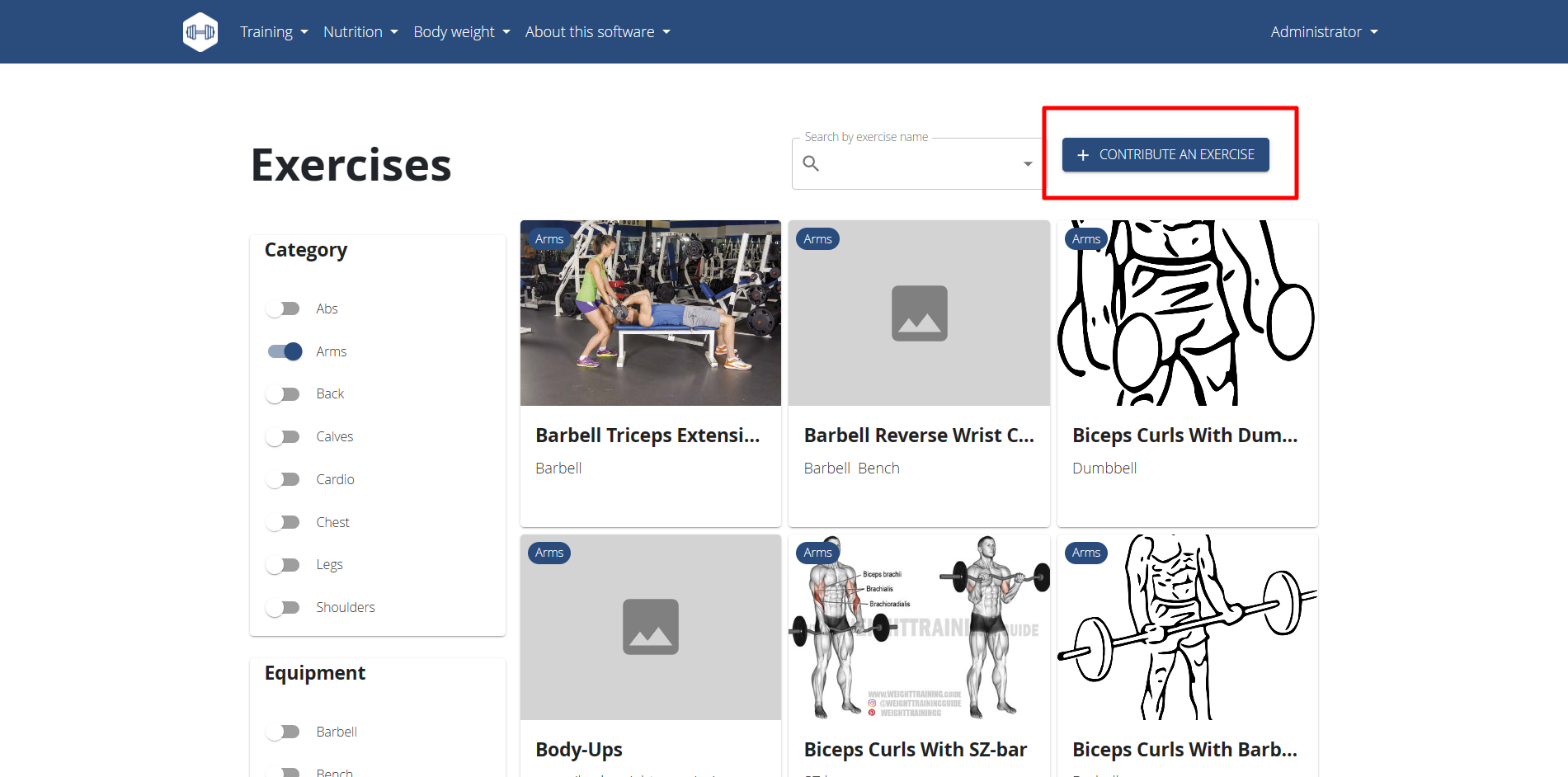
Task: Click placeholder image on Barbell Reverse Wrist card
Action: click(x=919, y=313)
